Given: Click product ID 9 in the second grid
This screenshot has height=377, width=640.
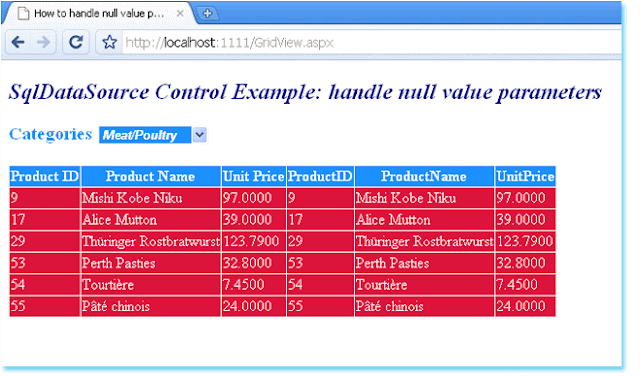Looking at the screenshot, I should (x=292, y=198).
